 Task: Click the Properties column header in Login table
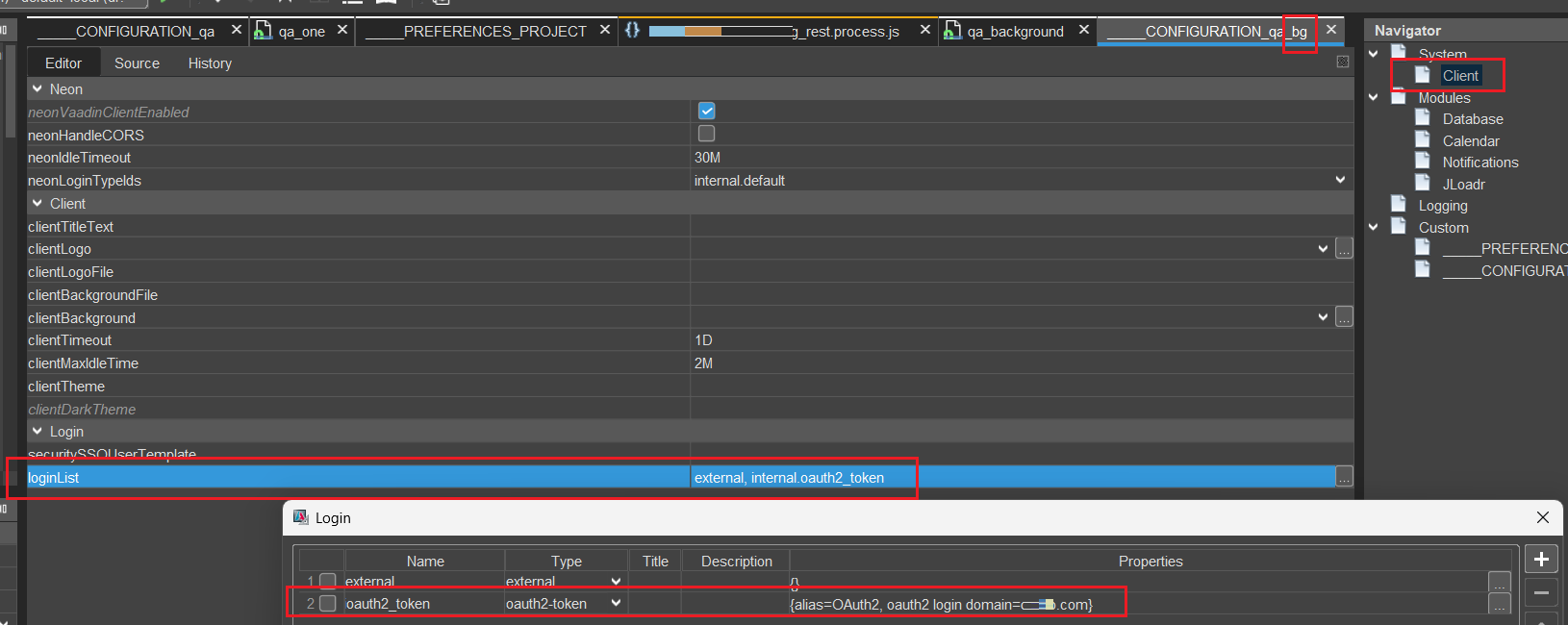pos(1151,561)
